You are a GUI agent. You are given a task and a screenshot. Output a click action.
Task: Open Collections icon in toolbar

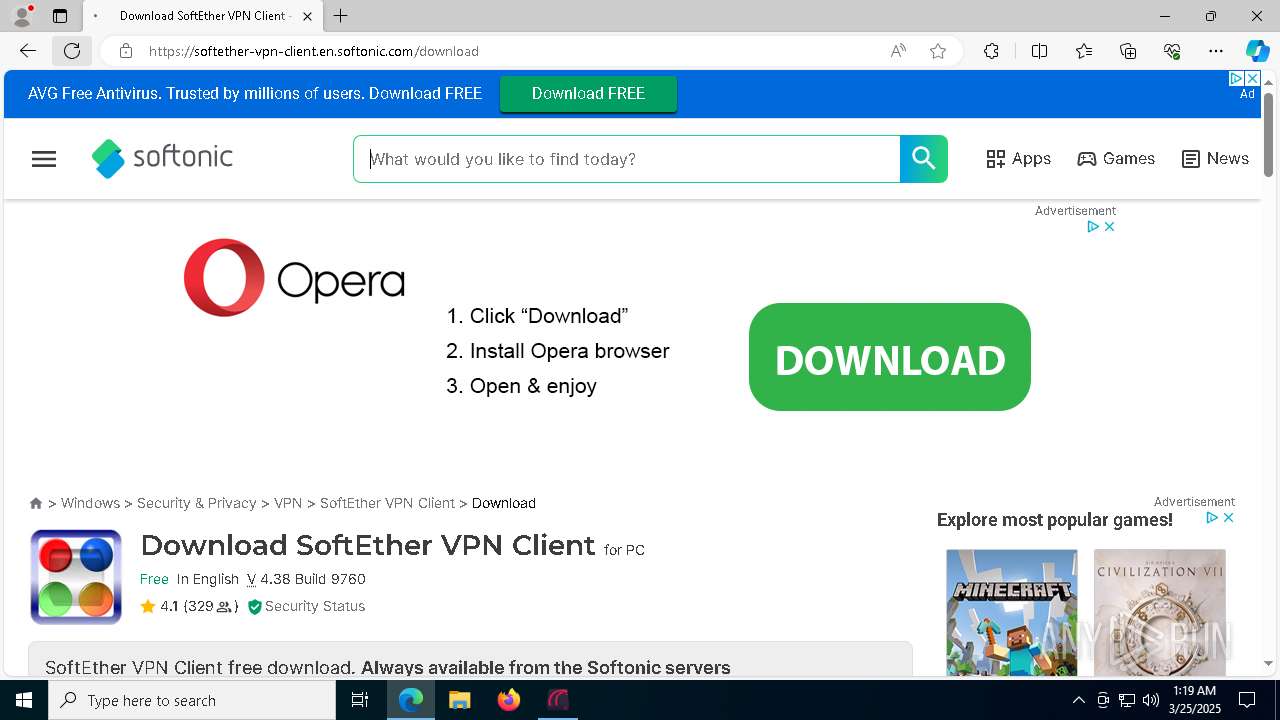pos(1128,51)
